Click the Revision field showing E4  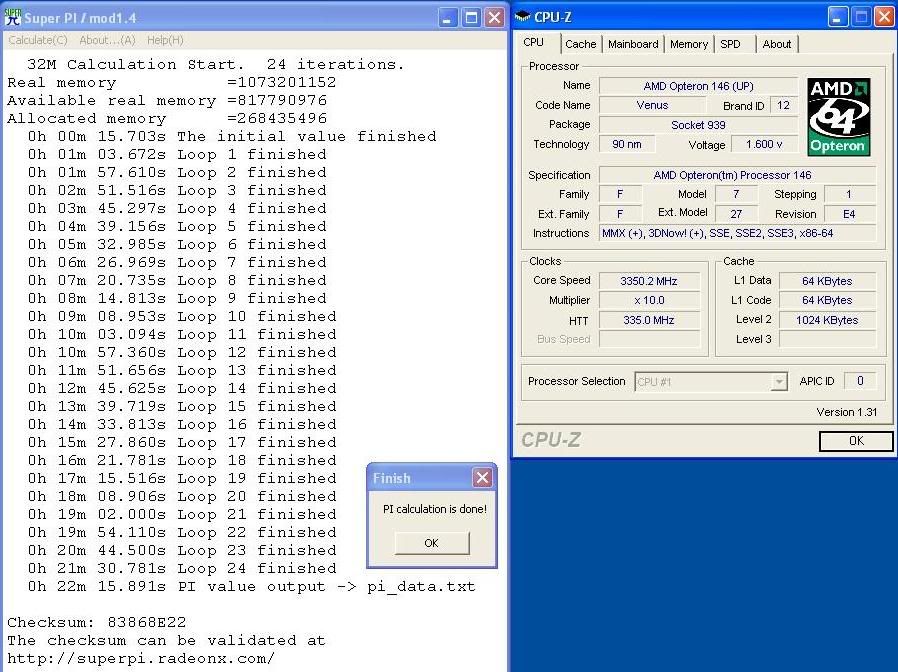849,214
